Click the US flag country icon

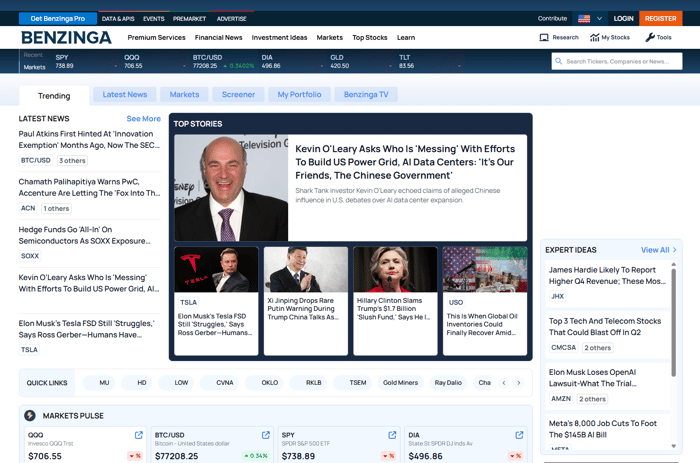[x=584, y=19]
